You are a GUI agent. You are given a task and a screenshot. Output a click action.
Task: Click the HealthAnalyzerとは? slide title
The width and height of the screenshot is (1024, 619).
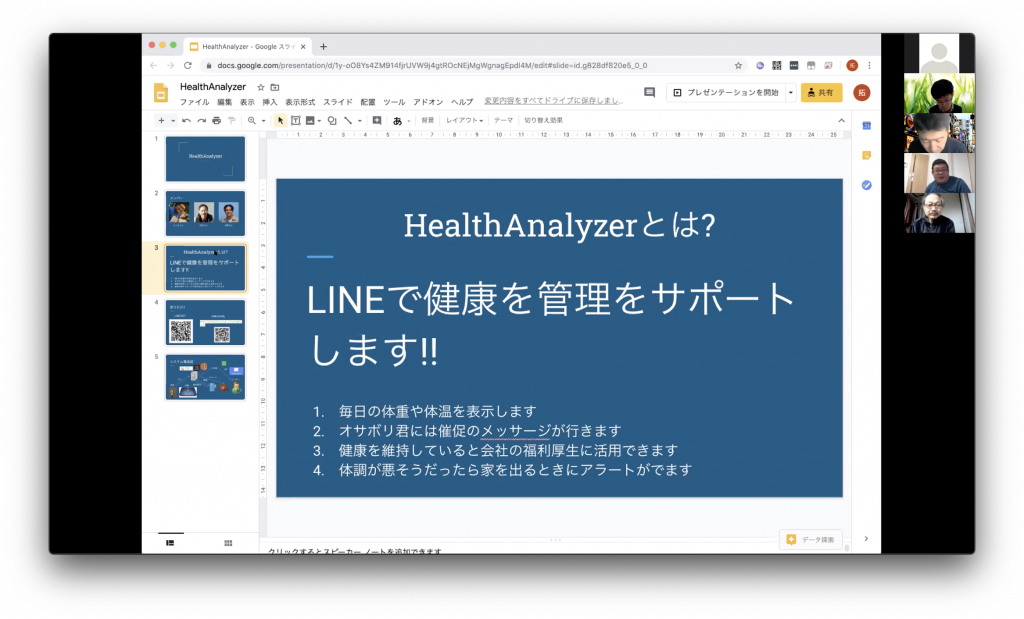coord(560,226)
